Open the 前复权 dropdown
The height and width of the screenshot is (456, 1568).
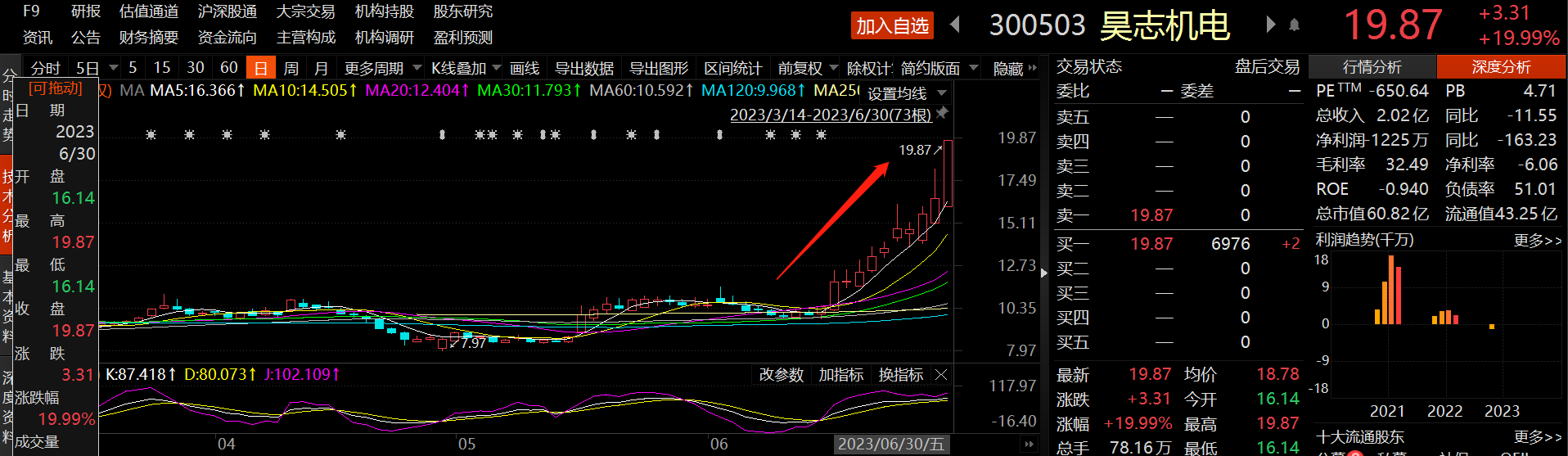coord(833,68)
